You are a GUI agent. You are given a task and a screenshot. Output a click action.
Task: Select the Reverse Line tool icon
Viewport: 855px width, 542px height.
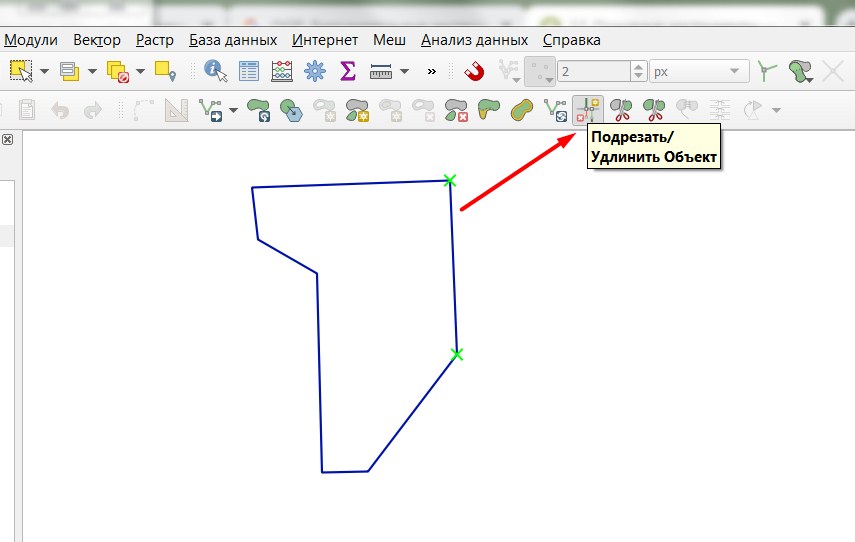[555, 110]
